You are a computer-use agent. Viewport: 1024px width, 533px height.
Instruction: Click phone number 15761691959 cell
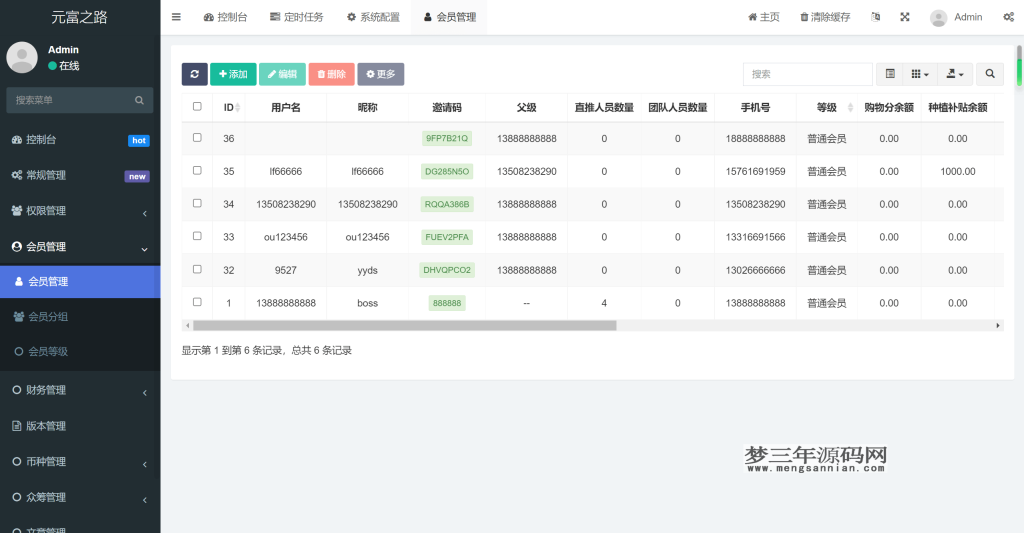pos(756,172)
